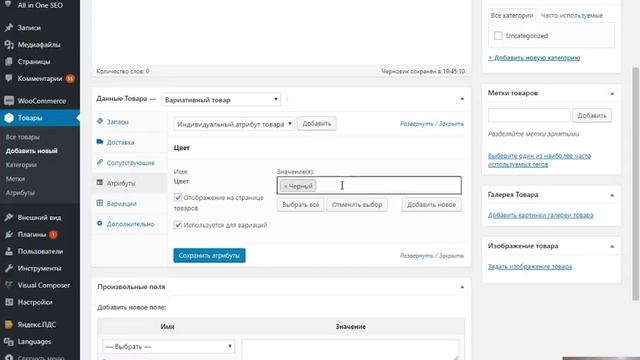Open Все товары submenu item
Image resolution: width=640 pixels, height=360 pixels.
(x=23, y=137)
